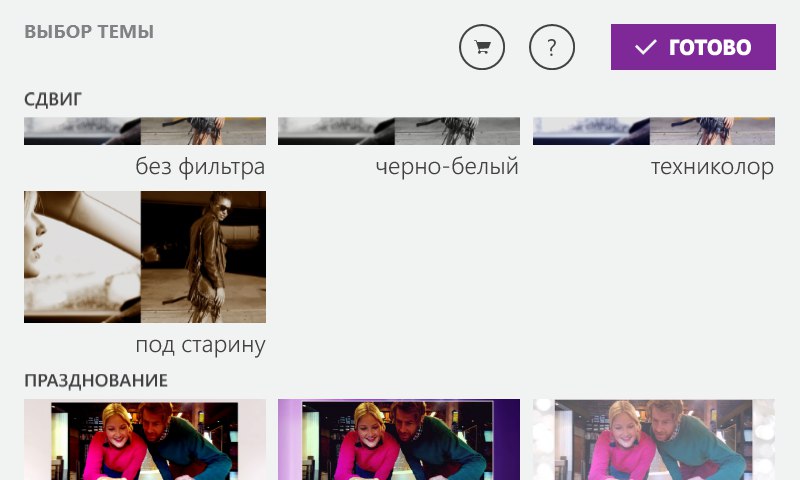Select the 'без фильтра' theme thumbnail
800x480 pixels.
(x=145, y=131)
